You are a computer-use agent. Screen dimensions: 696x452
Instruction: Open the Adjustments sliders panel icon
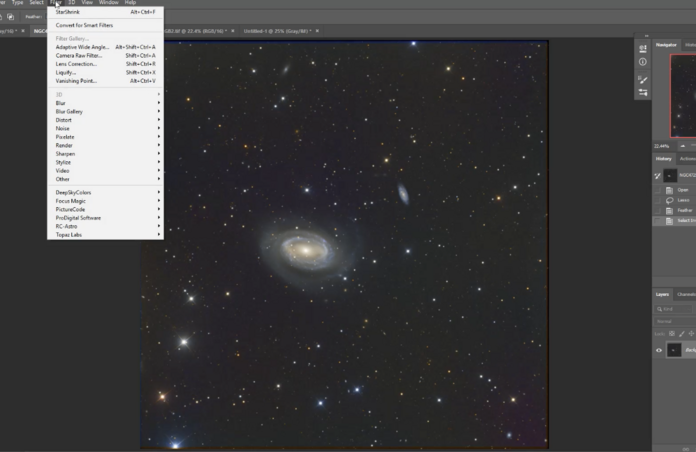(643, 93)
